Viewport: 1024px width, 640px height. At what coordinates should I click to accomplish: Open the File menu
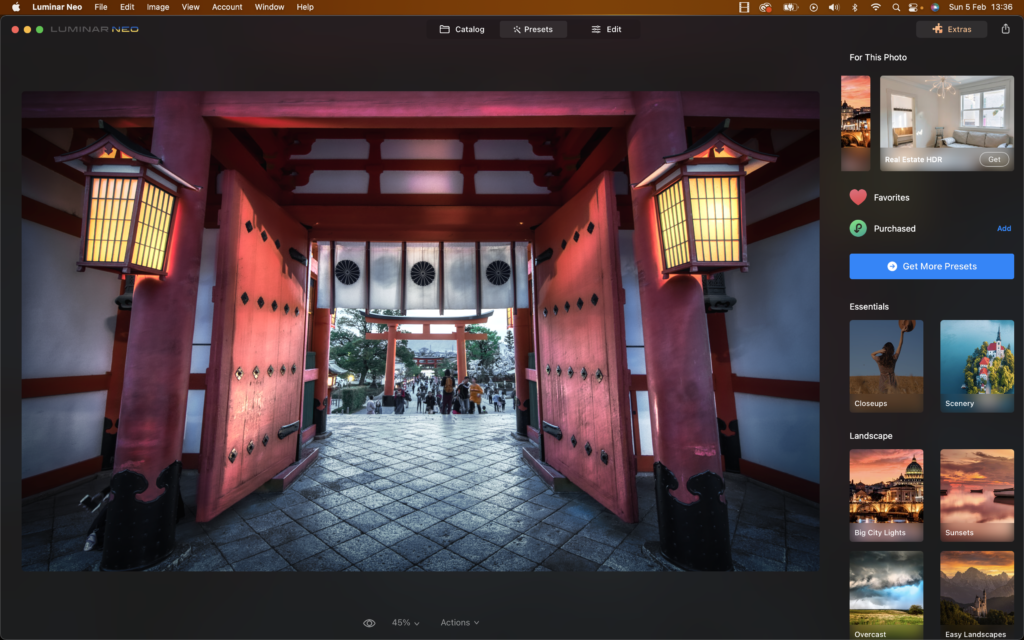(x=101, y=7)
